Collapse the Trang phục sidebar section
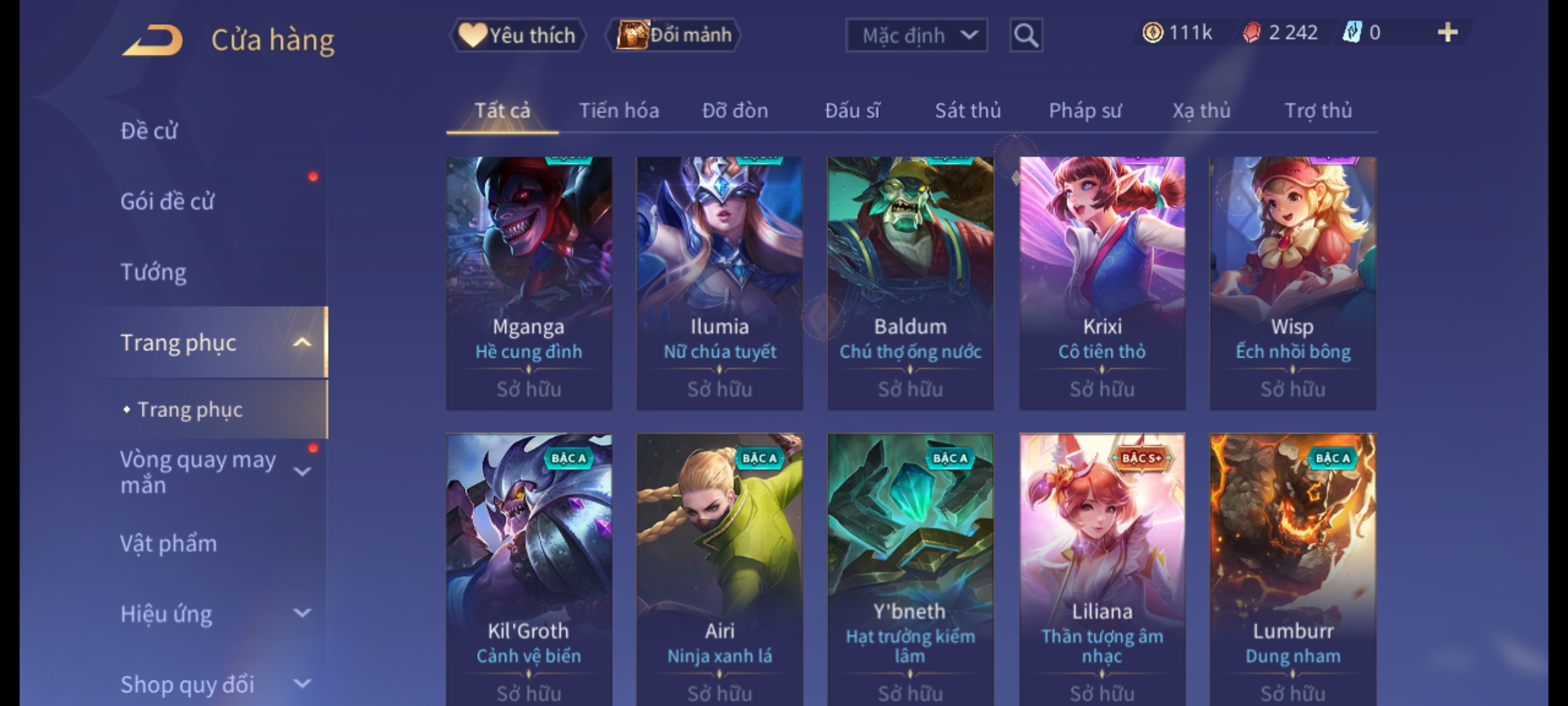 pos(302,343)
